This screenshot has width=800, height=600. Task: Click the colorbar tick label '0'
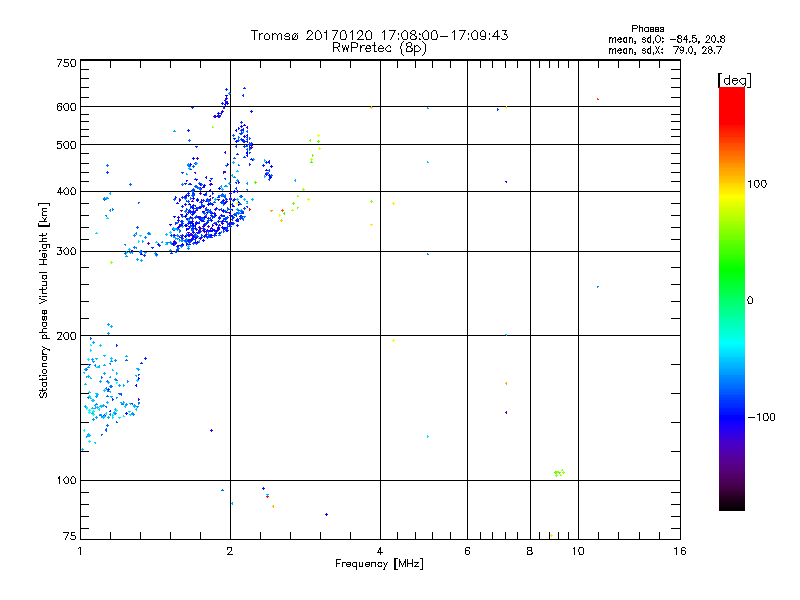coord(750,301)
